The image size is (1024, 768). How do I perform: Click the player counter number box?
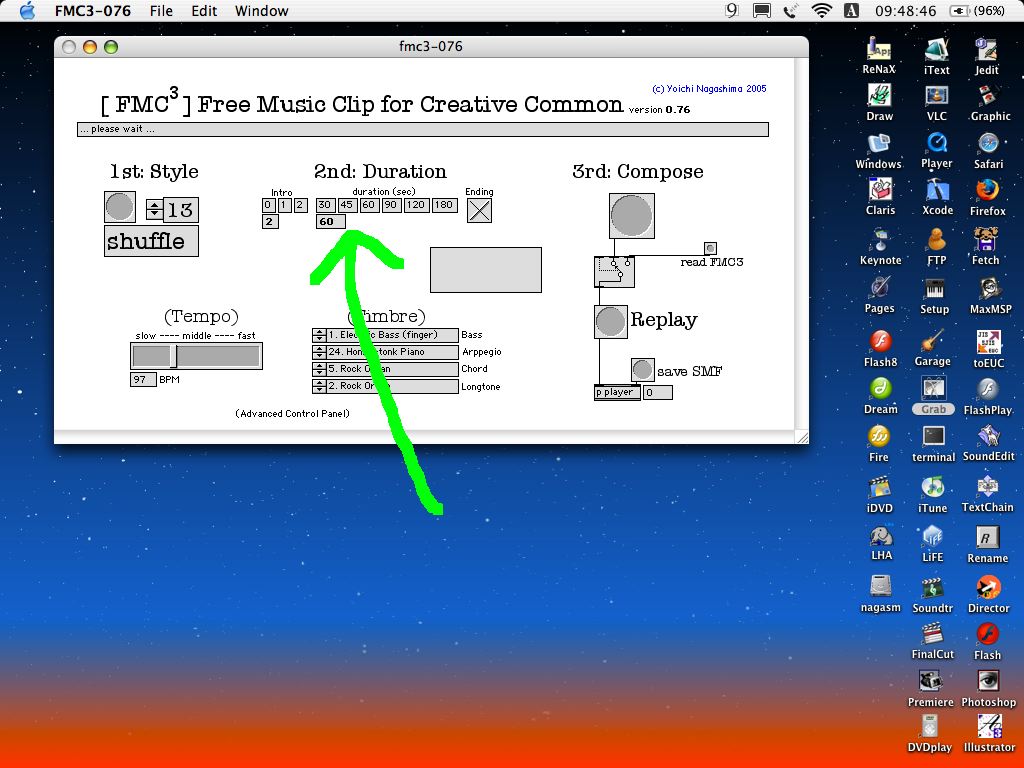tap(658, 392)
